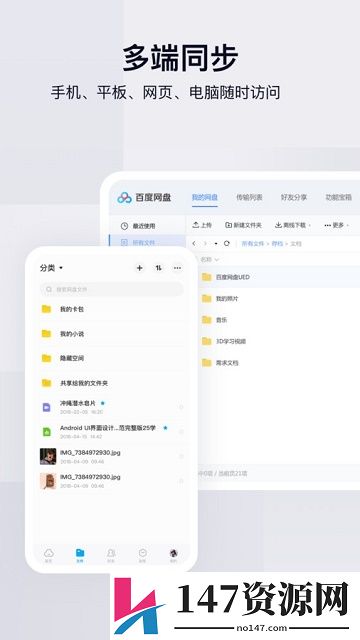Tap the messages bubble tab in bottom bar
This screenshot has width=360, height=640.
click(x=142, y=555)
